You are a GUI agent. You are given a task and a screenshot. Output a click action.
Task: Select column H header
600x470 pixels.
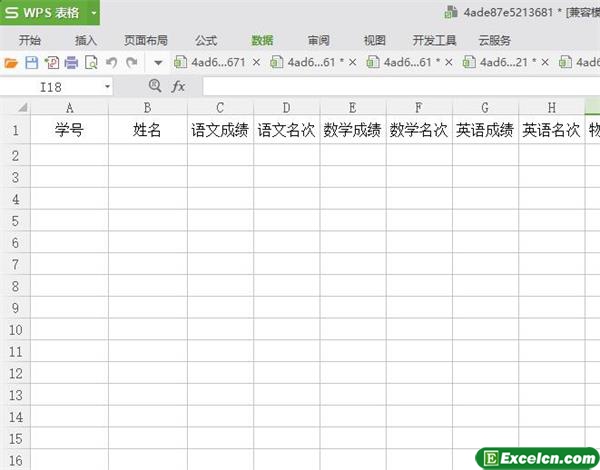[551, 108]
